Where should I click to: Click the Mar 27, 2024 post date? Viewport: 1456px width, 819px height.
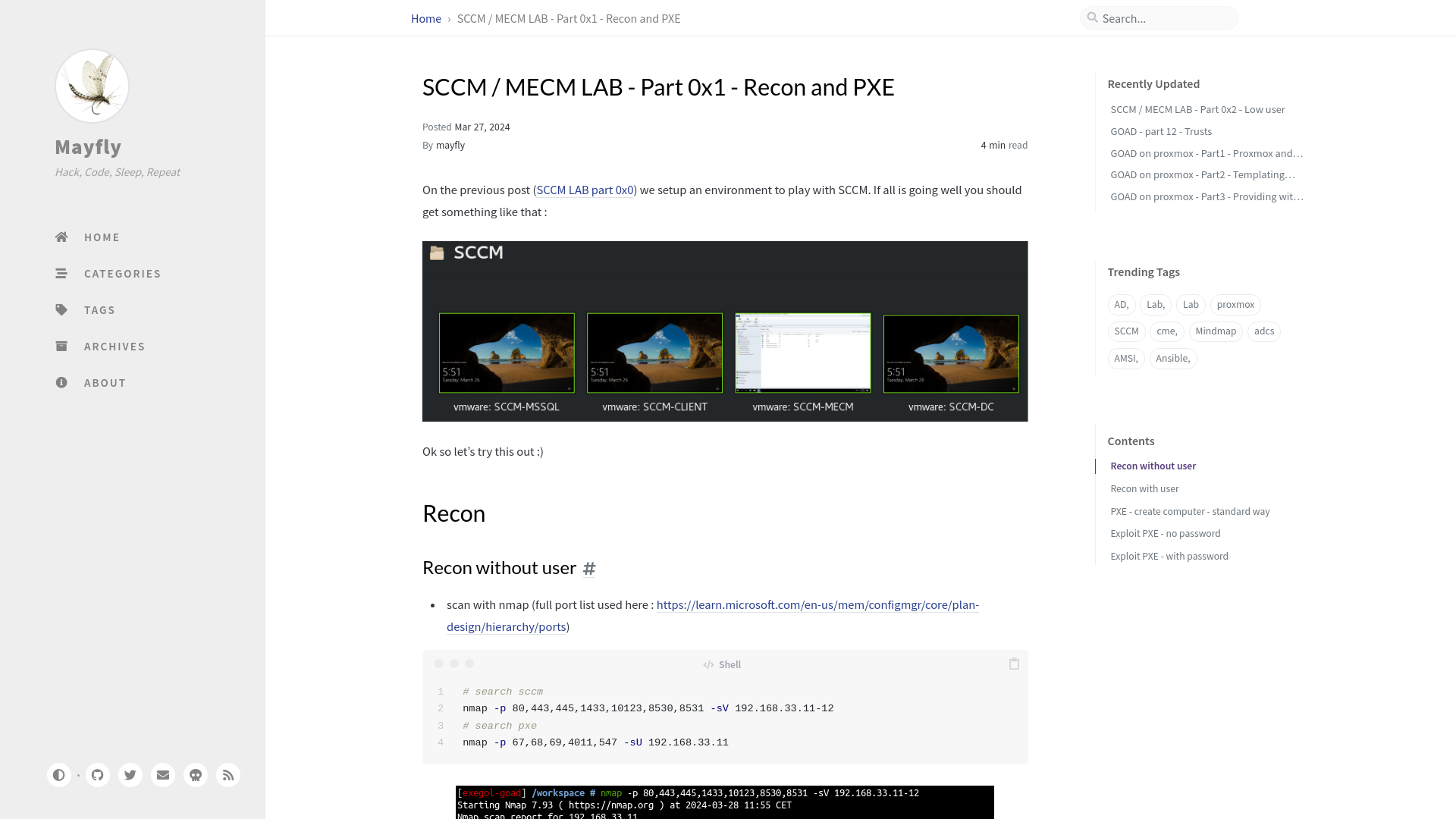(482, 127)
